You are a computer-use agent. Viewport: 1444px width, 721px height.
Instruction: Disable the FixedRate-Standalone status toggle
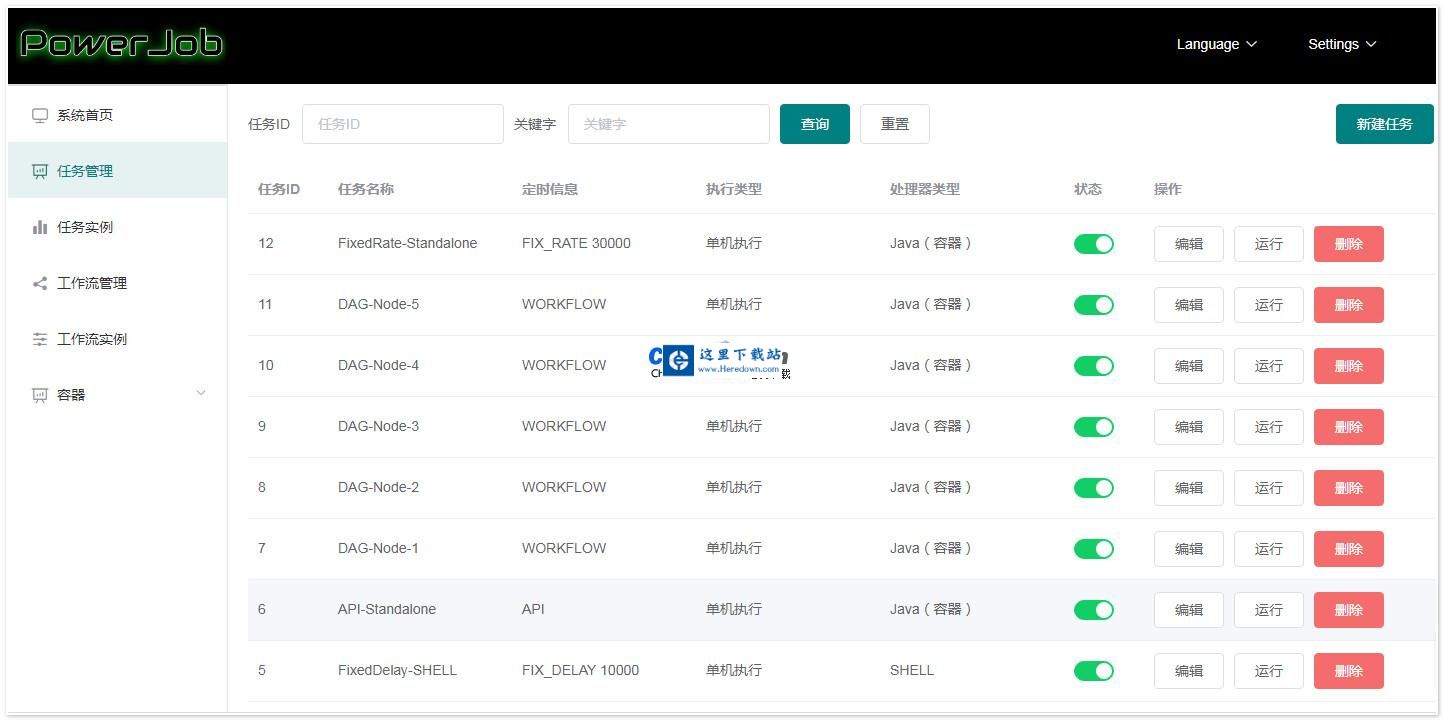coord(1093,243)
